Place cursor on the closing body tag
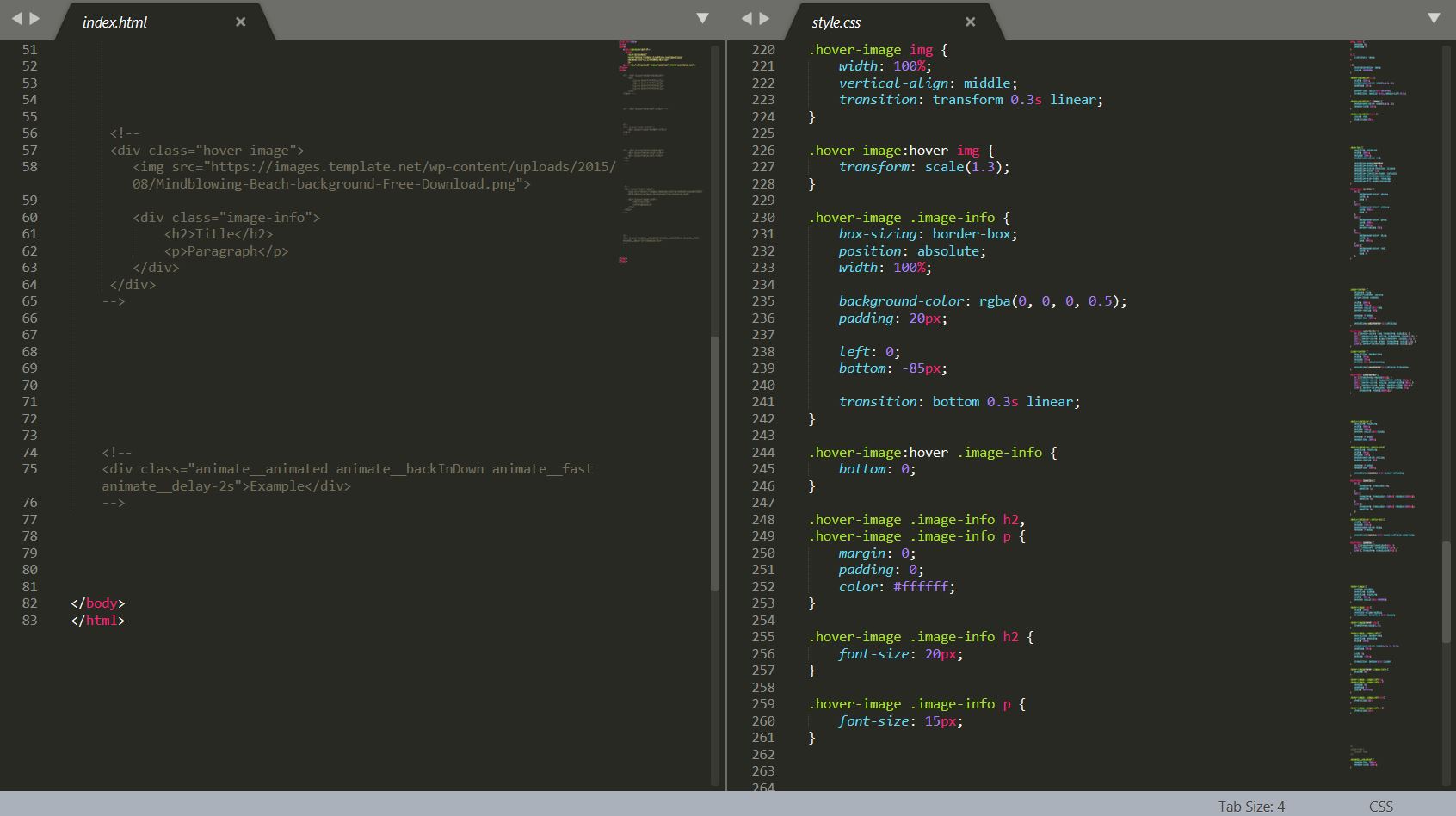The height and width of the screenshot is (816, 1456). [97, 603]
